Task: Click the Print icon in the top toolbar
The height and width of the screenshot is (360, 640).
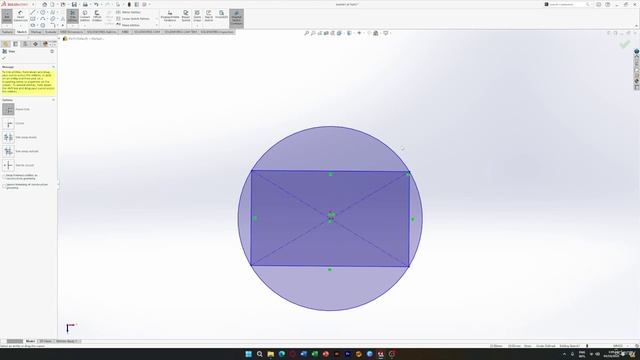Action: click(85, 4)
